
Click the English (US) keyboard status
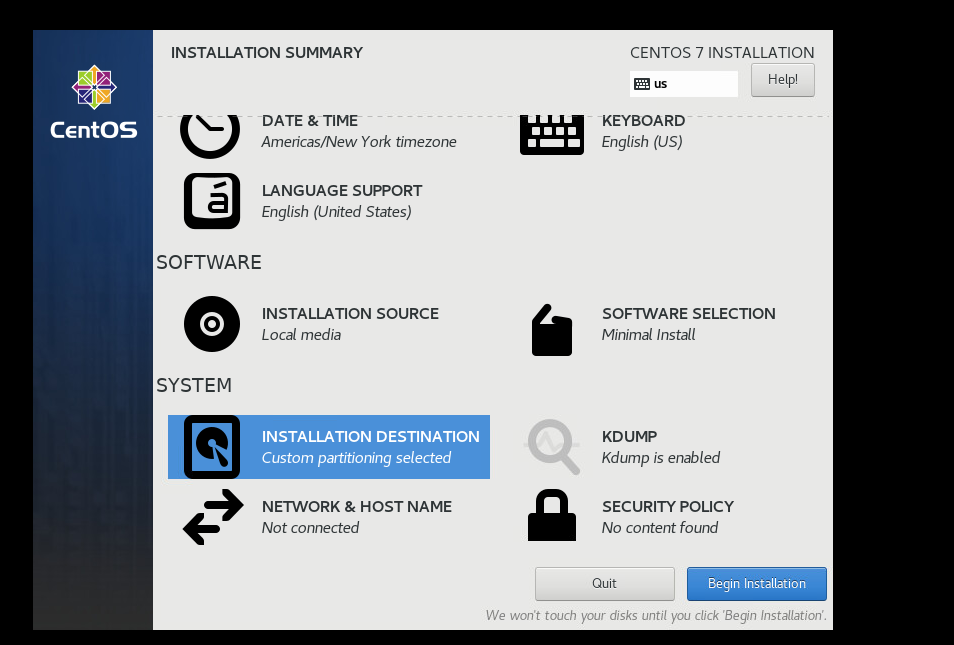tap(642, 142)
